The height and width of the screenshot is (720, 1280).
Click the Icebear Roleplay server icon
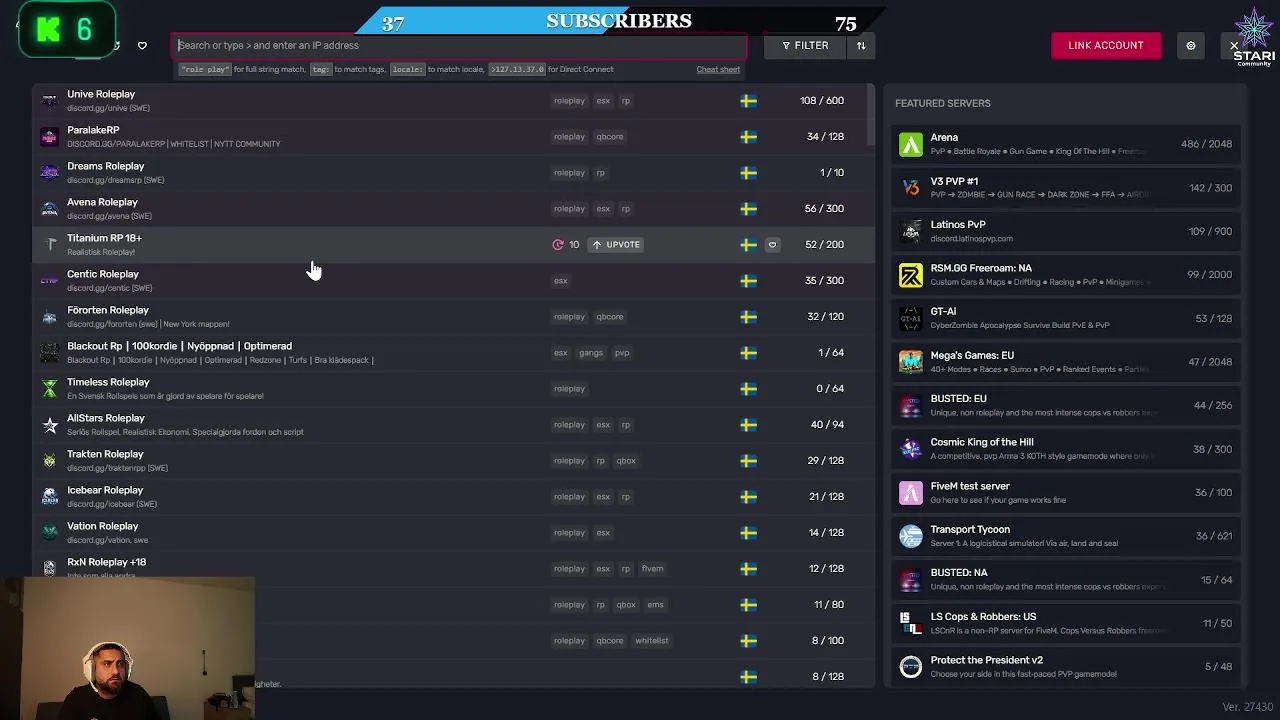[x=49, y=496]
